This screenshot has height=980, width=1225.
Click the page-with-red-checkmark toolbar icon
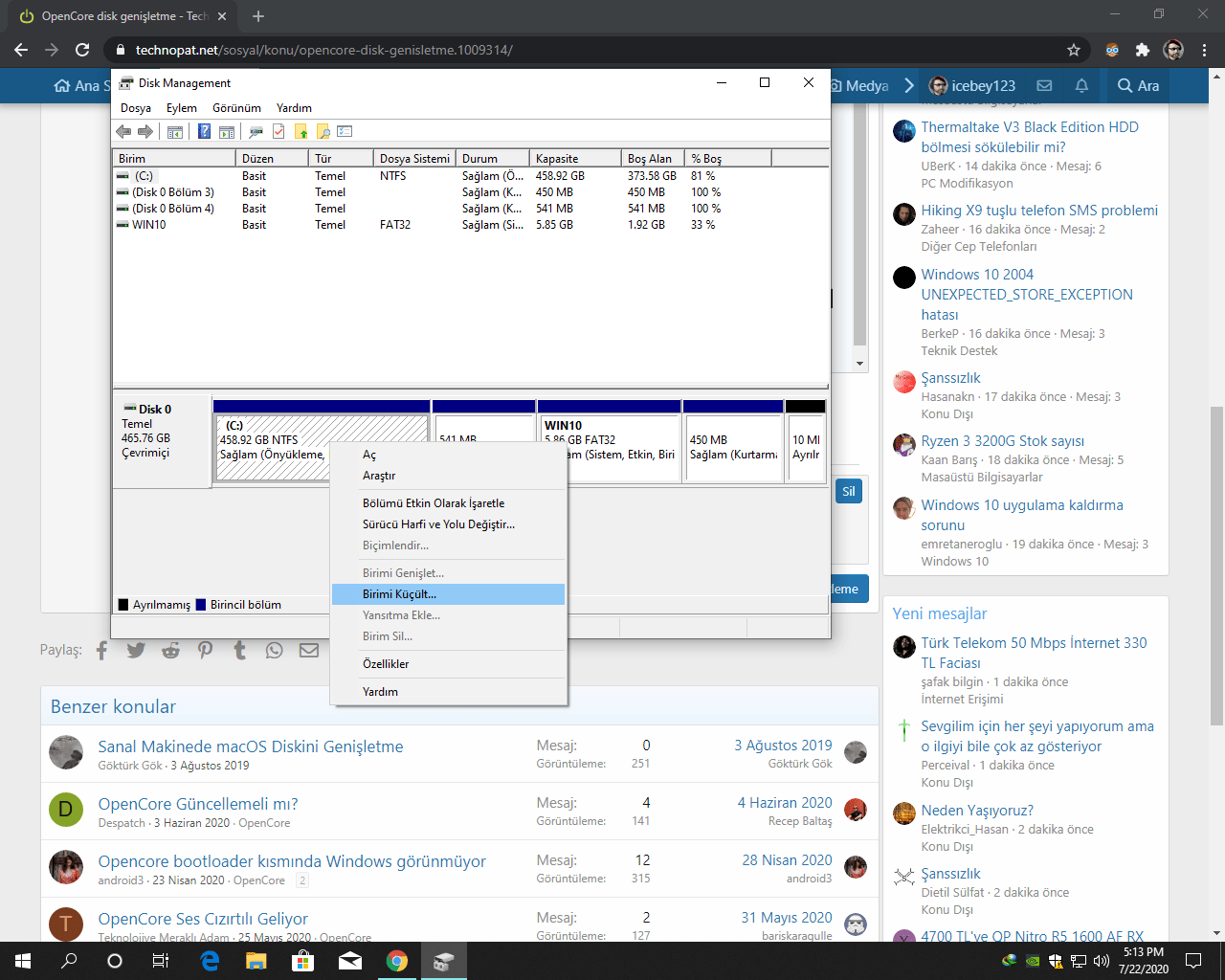[278, 131]
